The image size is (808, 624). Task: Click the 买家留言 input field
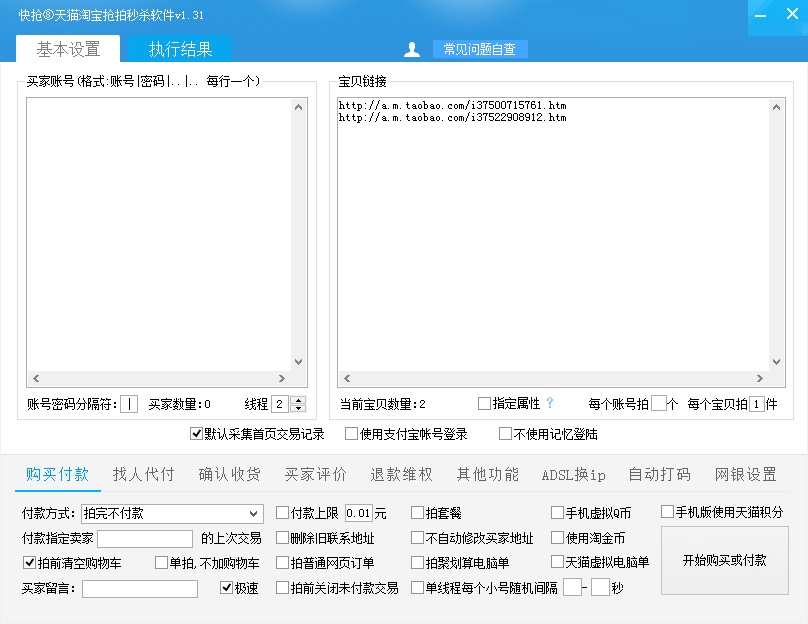140,589
